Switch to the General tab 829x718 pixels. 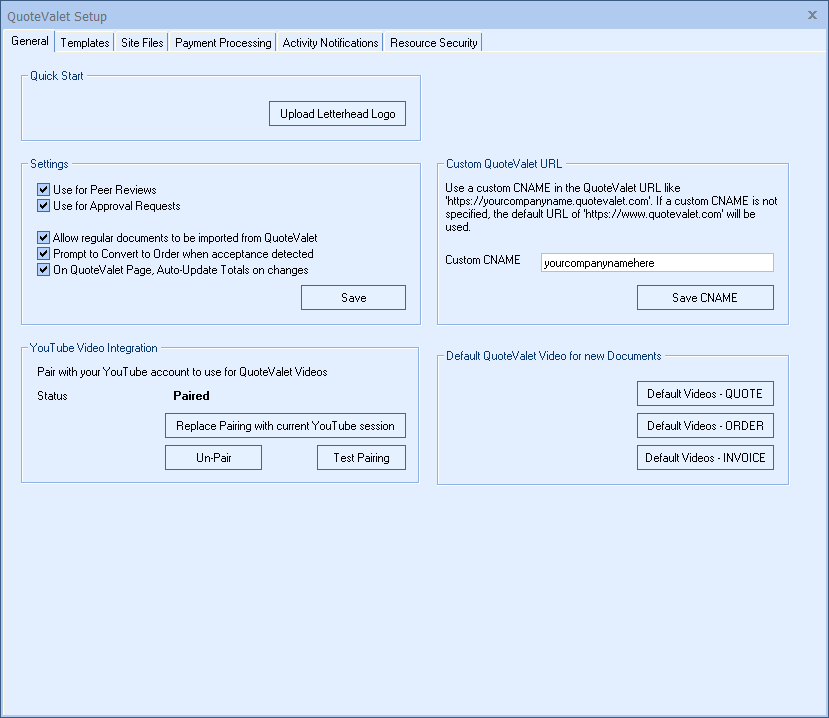[30, 41]
